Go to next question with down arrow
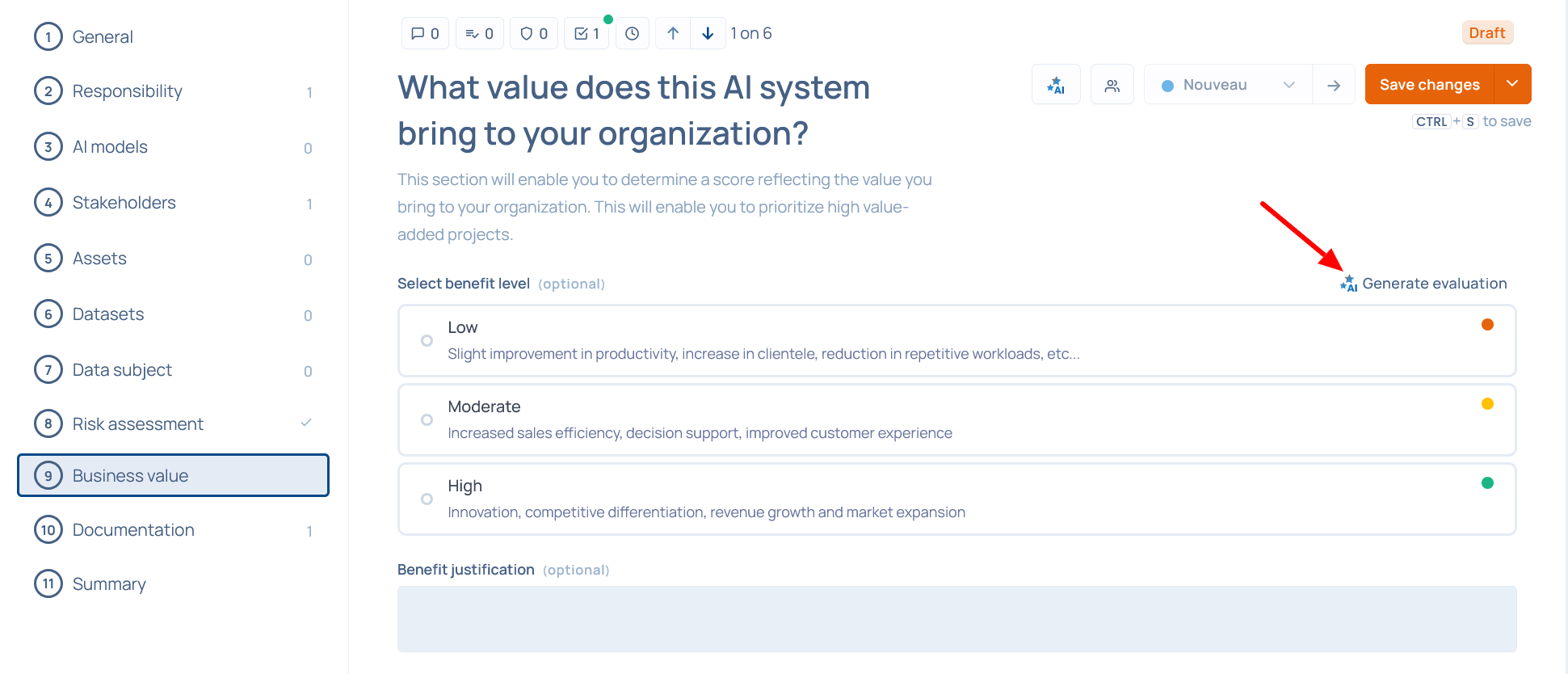The height and width of the screenshot is (674, 1568). [x=708, y=34]
